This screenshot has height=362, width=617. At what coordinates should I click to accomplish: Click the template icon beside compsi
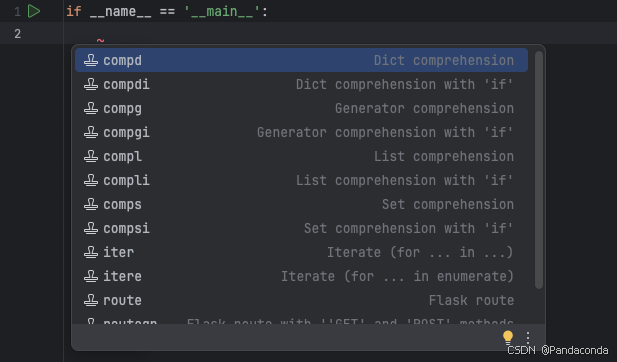(91, 228)
